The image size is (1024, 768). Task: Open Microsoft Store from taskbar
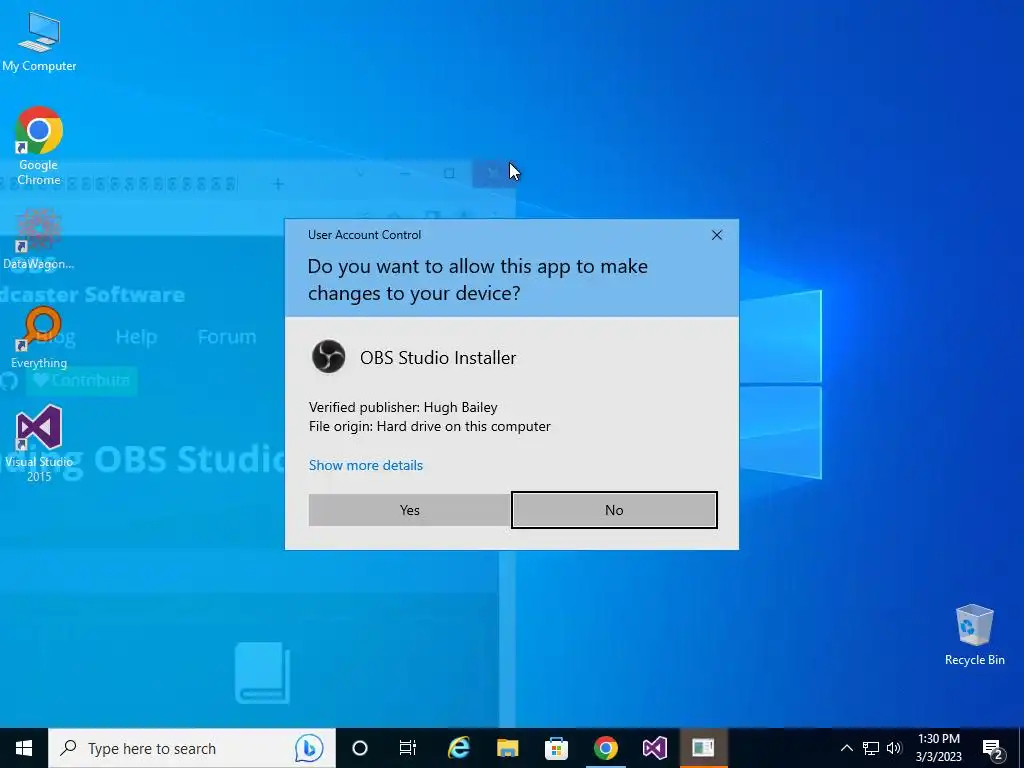click(556, 748)
